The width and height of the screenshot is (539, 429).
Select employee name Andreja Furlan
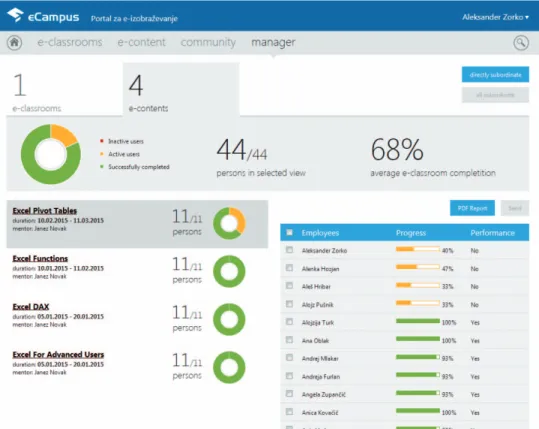[x=321, y=377]
